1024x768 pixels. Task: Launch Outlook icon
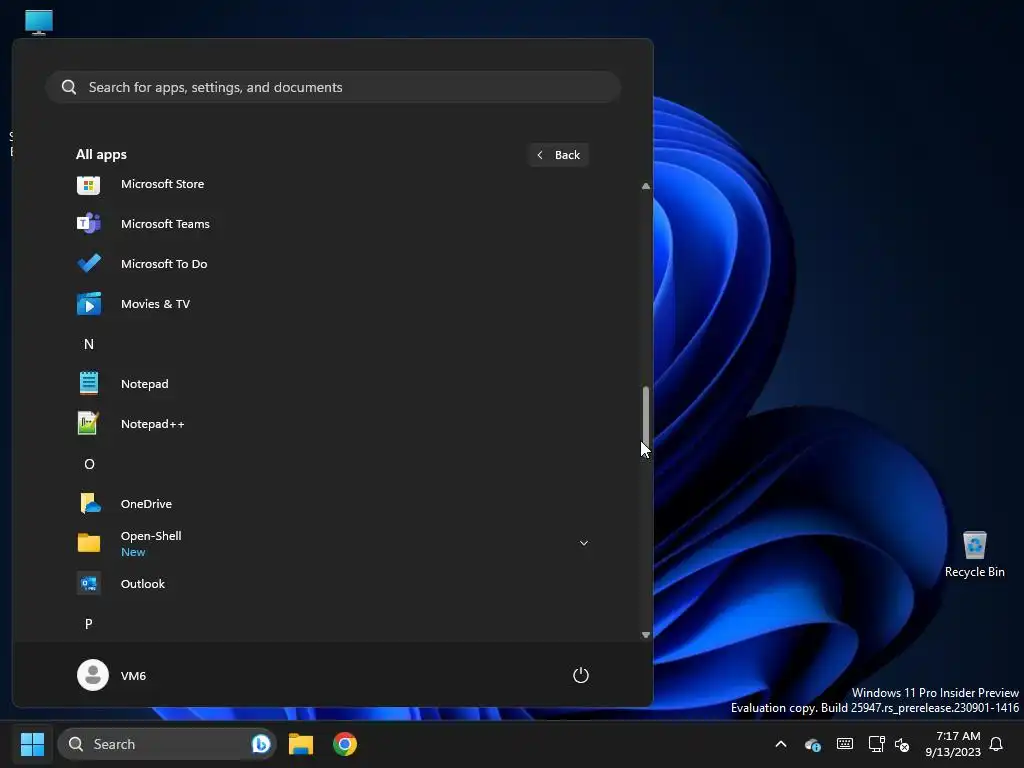(x=89, y=584)
